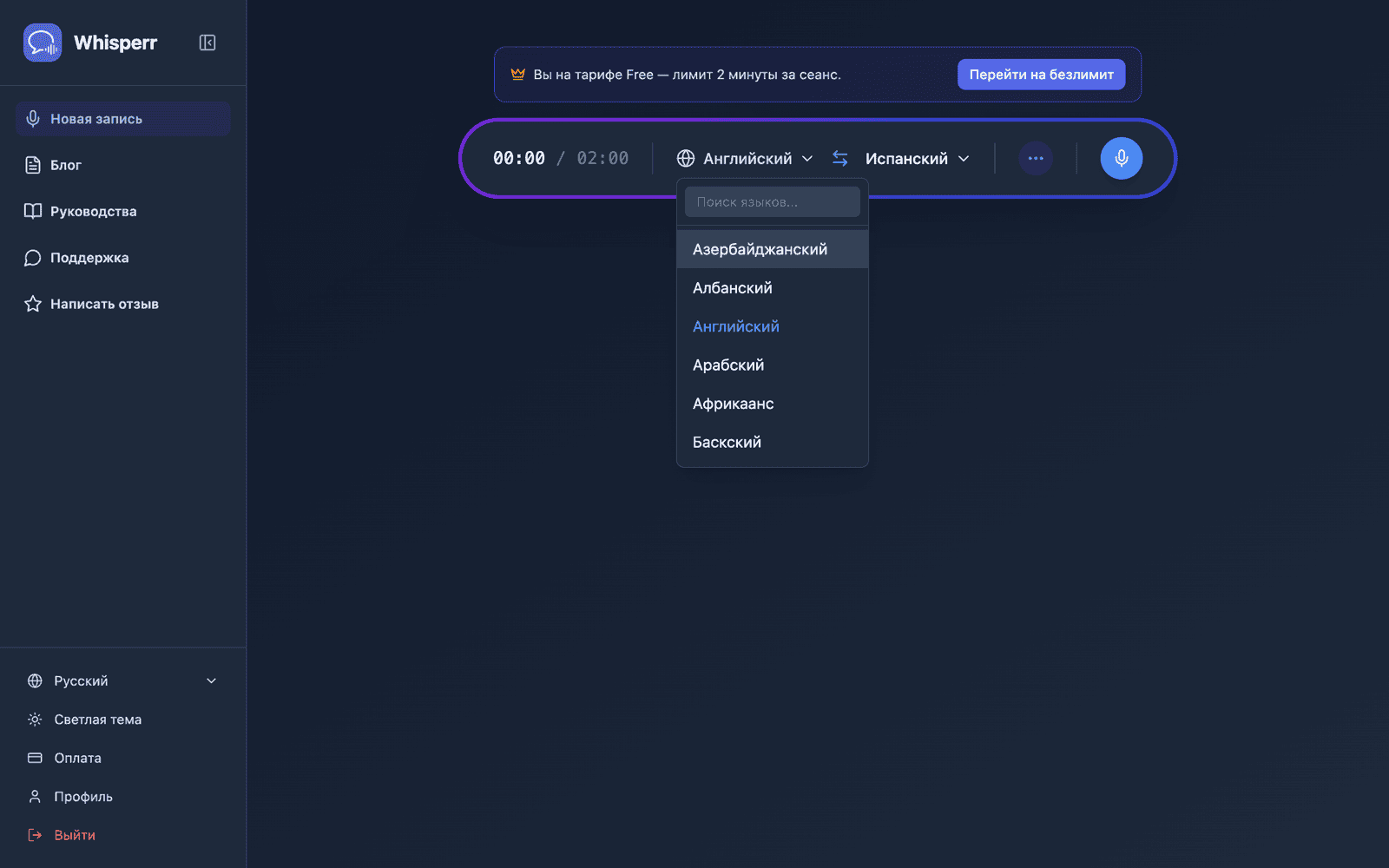Click the Whisperr brand name text
Image resolution: width=1389 pixels, height=868 pixels.
115,43
